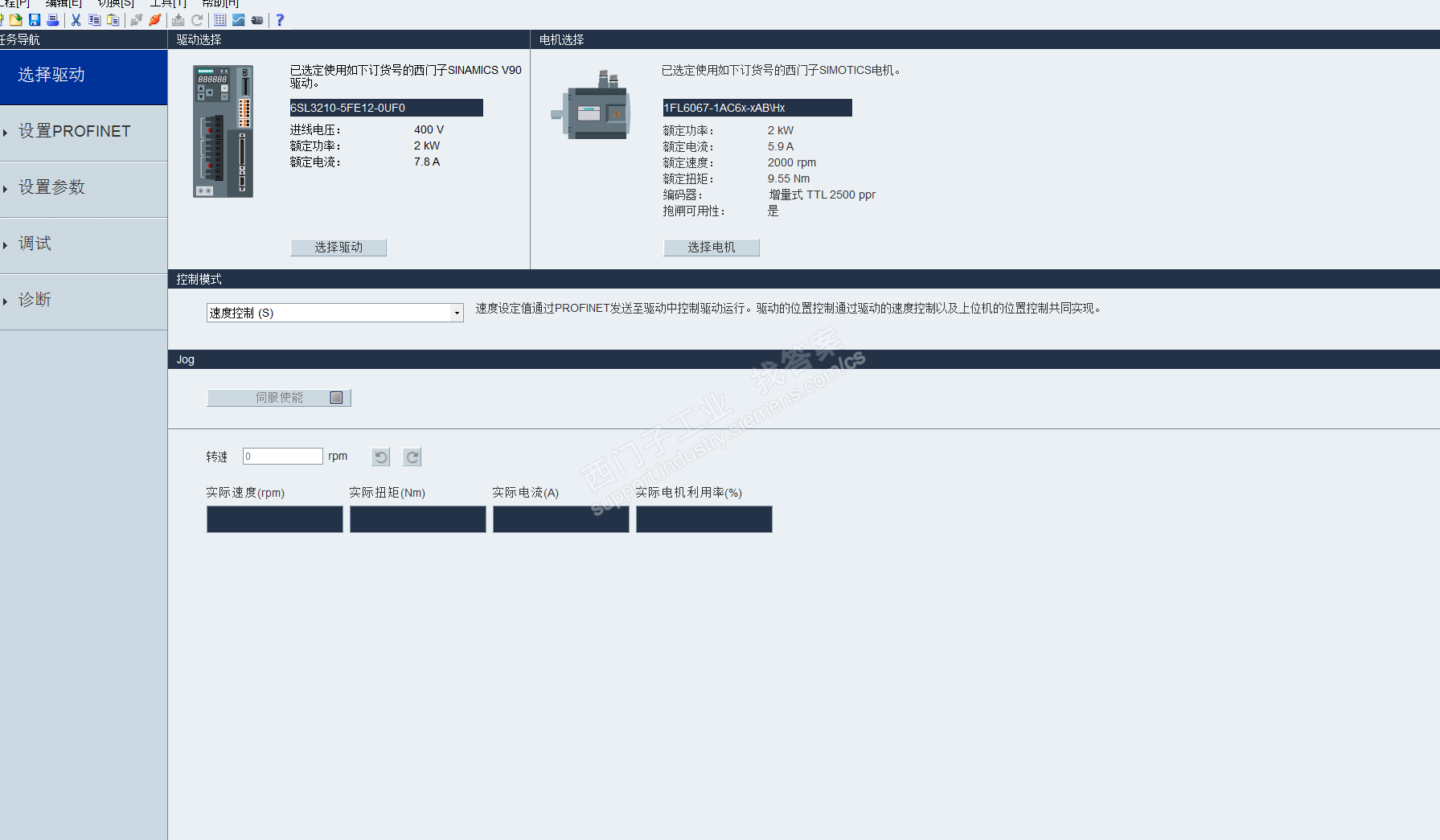This screenshot has height=840, width=1440.
Task: Expand the 调试 navigation arrow
Action: click(x=5, y=245)
